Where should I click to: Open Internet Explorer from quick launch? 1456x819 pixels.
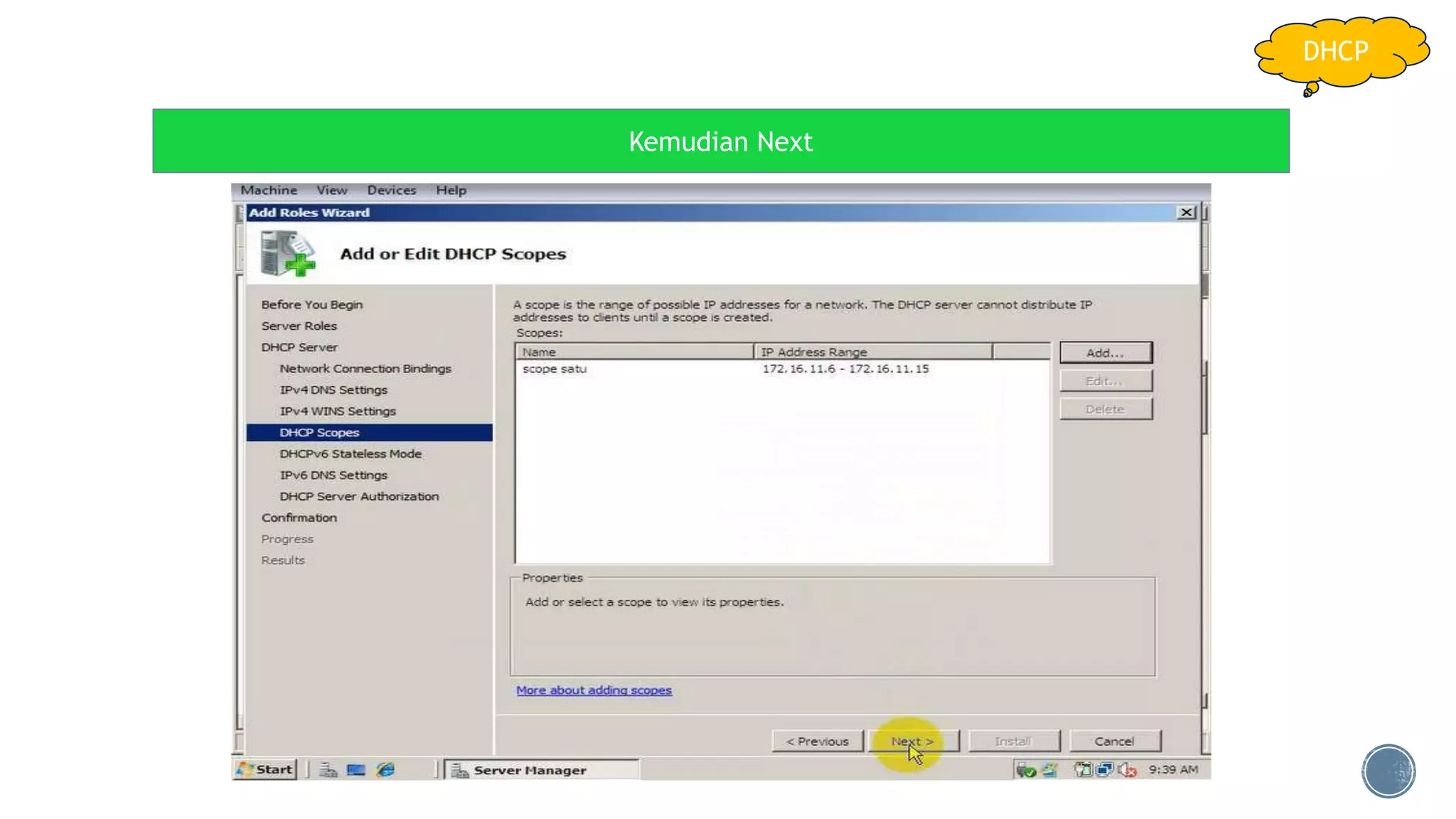coord(385,769)
